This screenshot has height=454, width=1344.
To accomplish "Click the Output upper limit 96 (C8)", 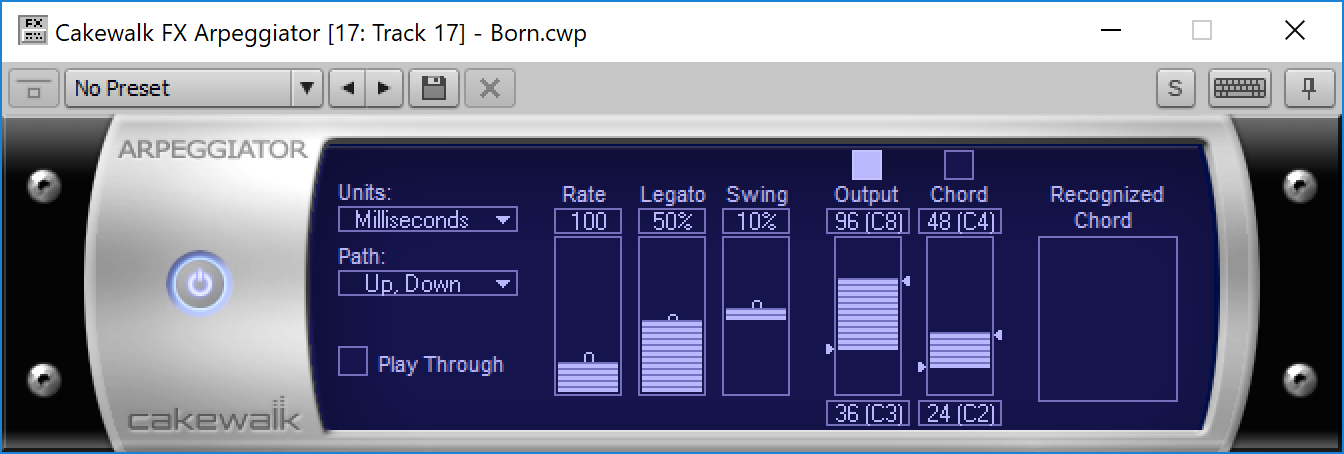I will point(867,221).
